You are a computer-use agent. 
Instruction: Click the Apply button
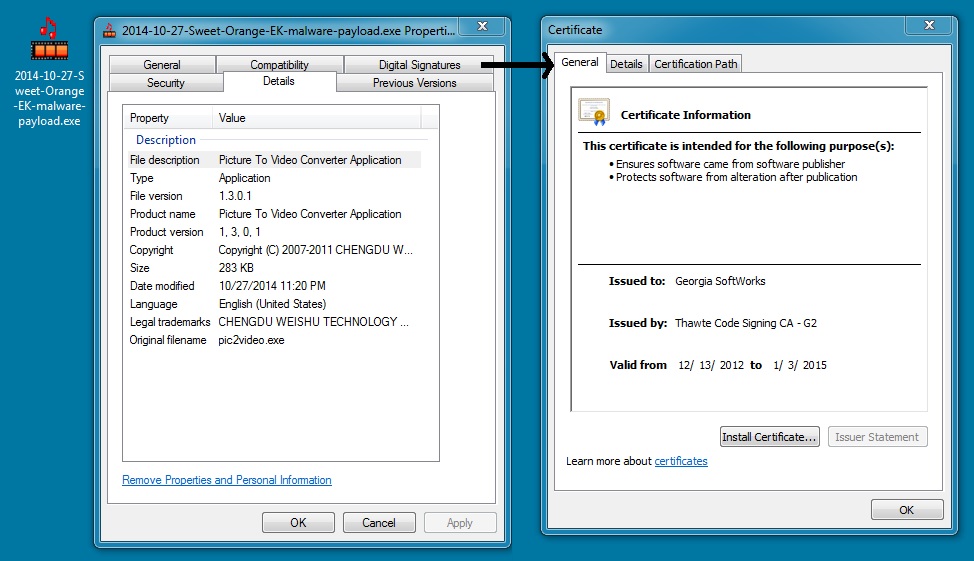pos(460,522)
